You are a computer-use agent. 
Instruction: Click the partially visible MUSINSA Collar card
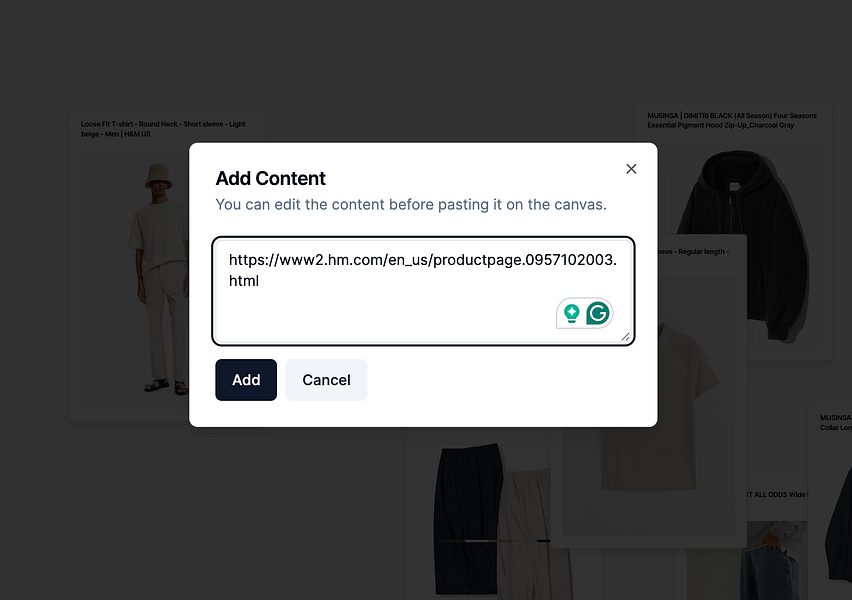[x=831, y=500]
